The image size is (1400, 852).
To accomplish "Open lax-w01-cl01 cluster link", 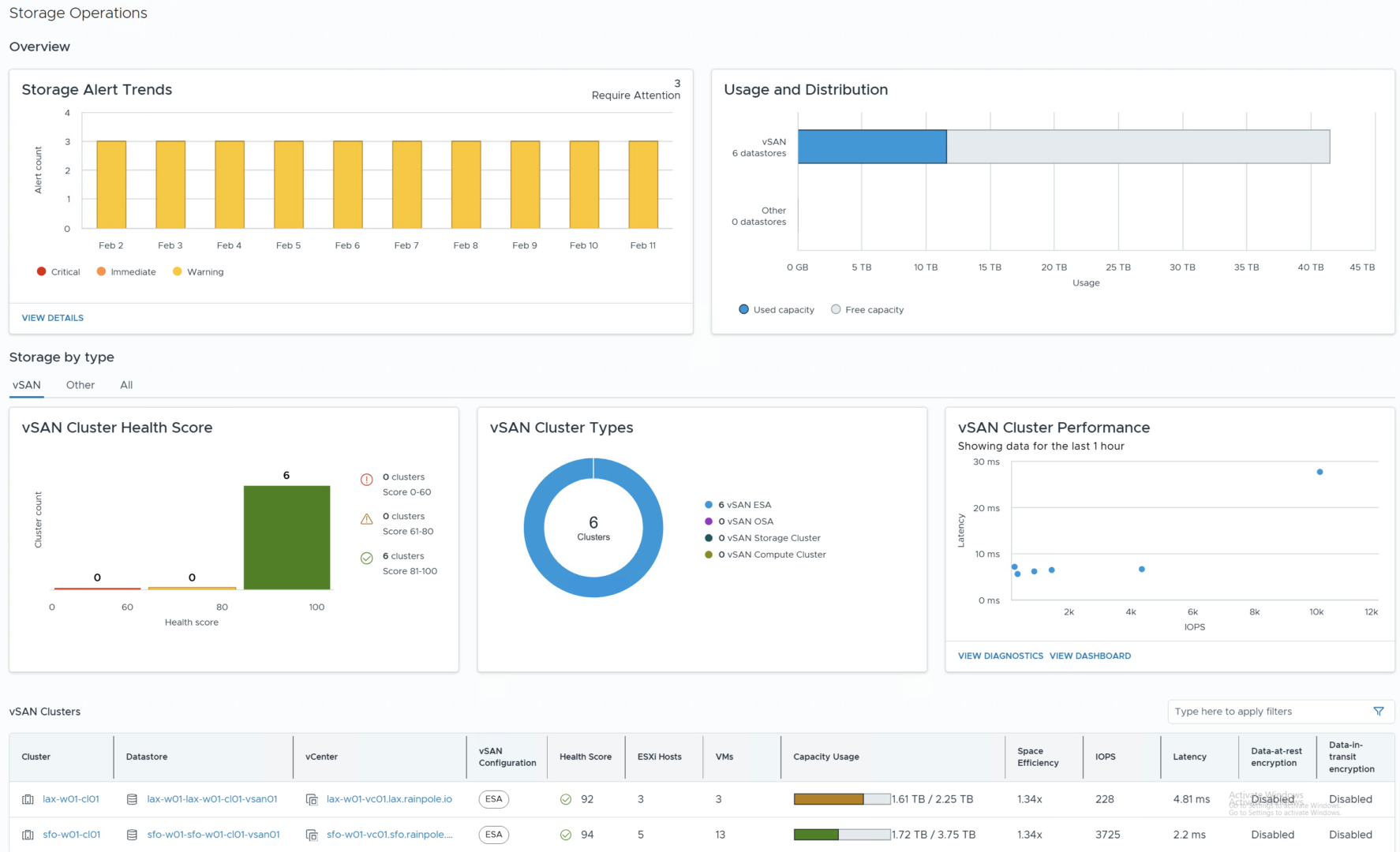I will pos(71,799).
